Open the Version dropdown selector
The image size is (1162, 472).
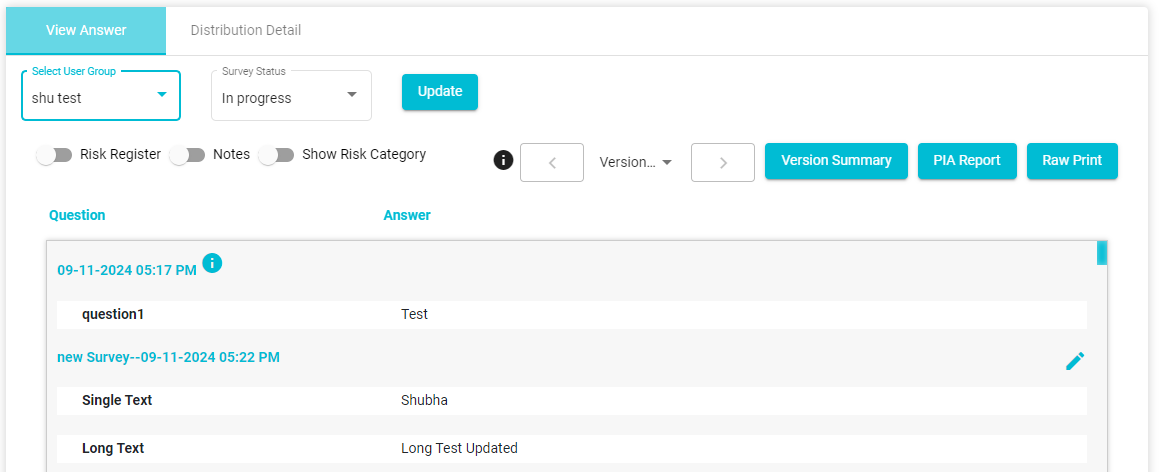click(635, 162)
